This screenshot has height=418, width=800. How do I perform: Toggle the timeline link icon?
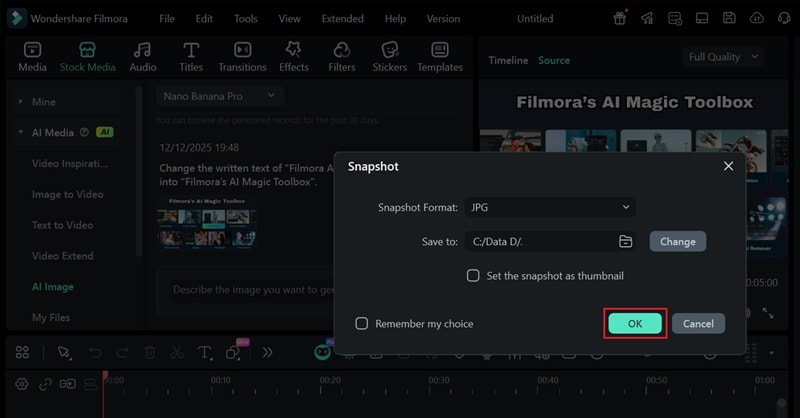point(45,384)
